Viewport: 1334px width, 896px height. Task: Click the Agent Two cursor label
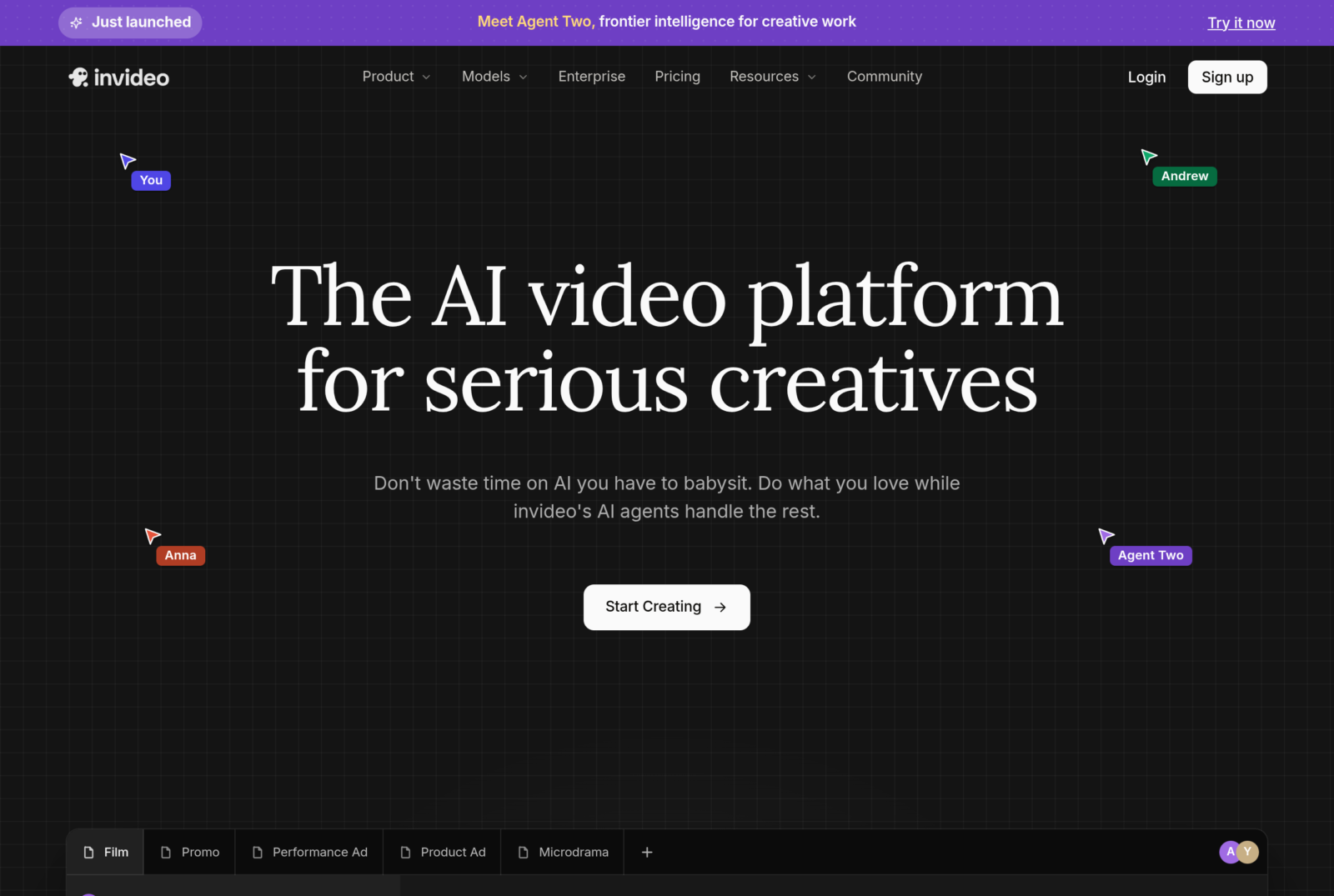coord(1151,556)
